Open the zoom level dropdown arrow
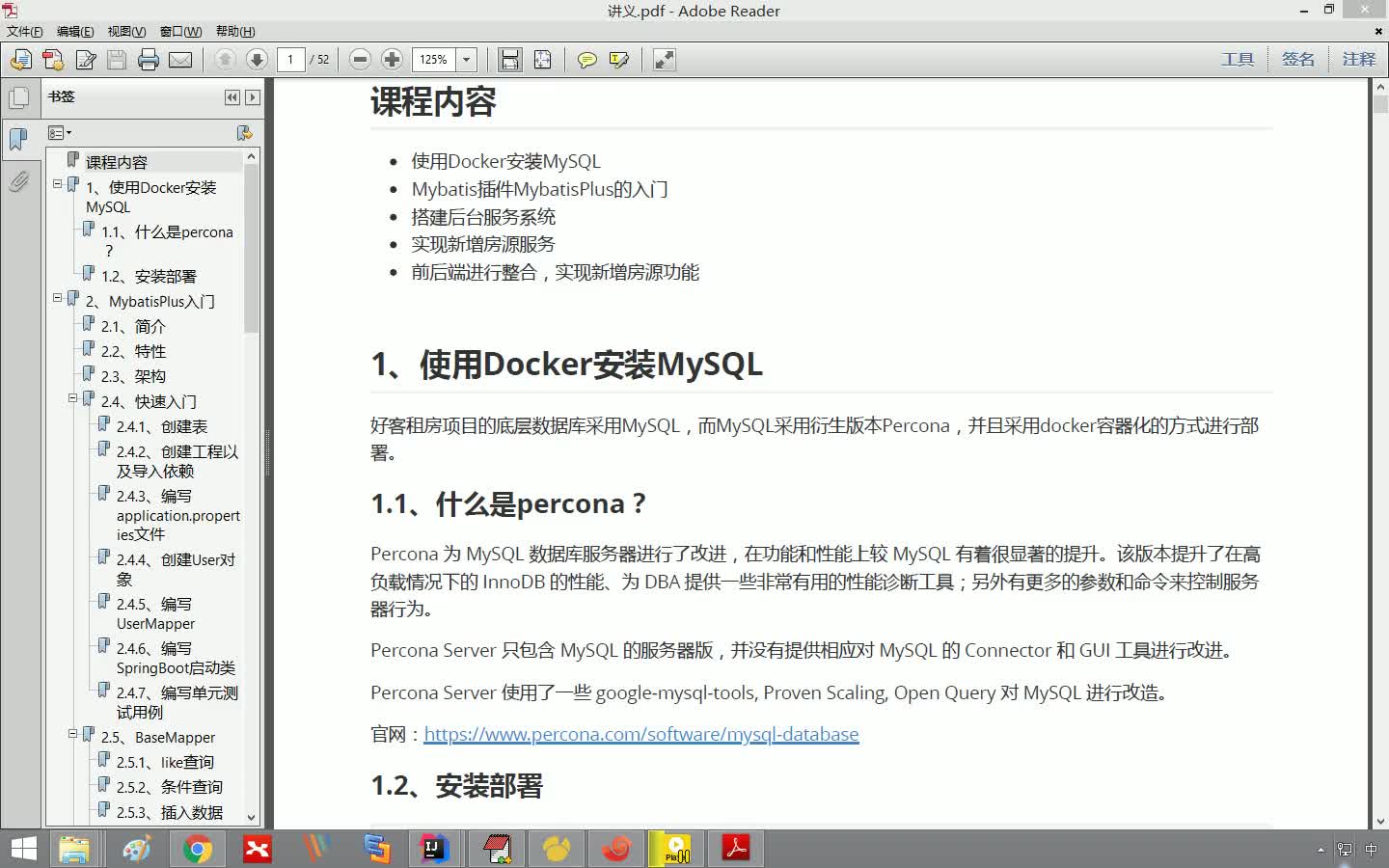Viewport: 1389px width, 868px height. click(467, 60)
